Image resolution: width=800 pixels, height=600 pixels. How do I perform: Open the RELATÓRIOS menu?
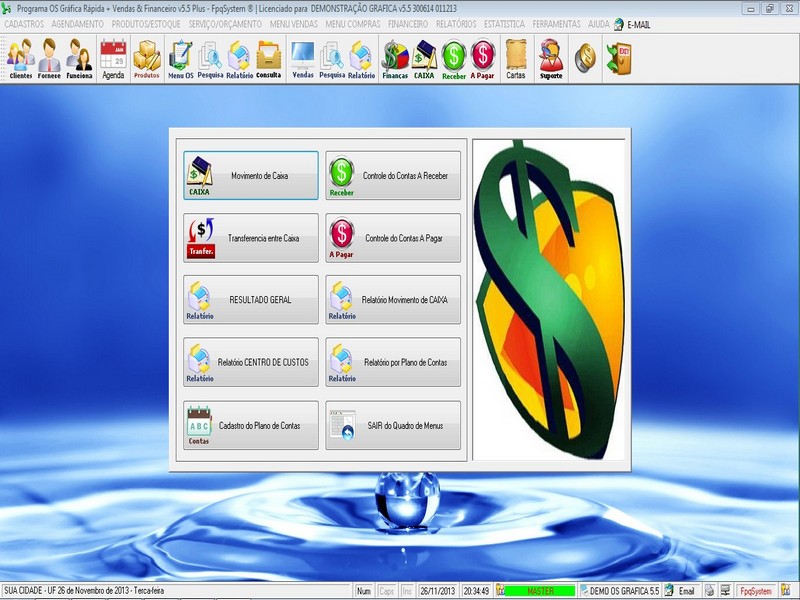(x=456, y=24)
